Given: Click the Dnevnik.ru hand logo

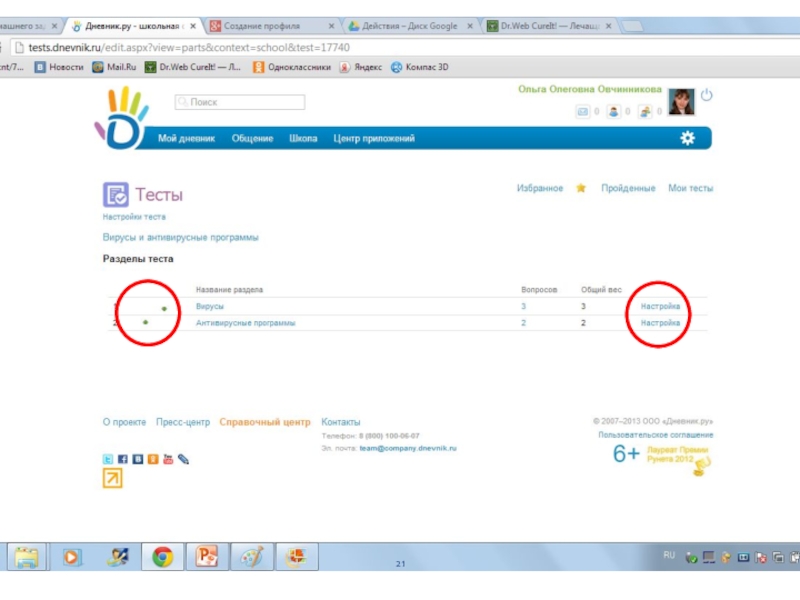Looking at the screenshot, I should pyautogui.click(x=120, y=118).
